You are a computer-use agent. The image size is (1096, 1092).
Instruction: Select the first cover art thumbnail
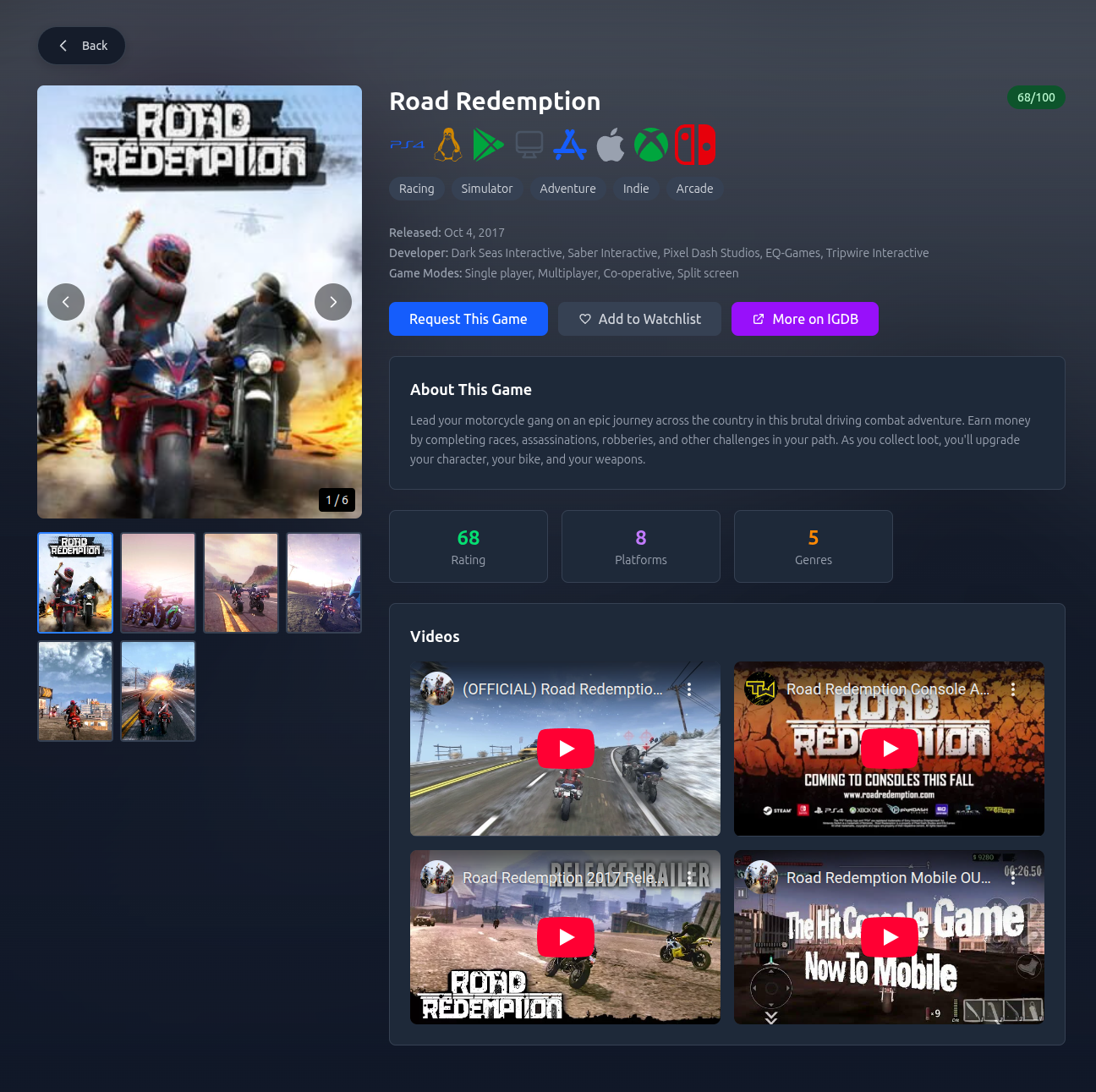click(x=75, y=583)
